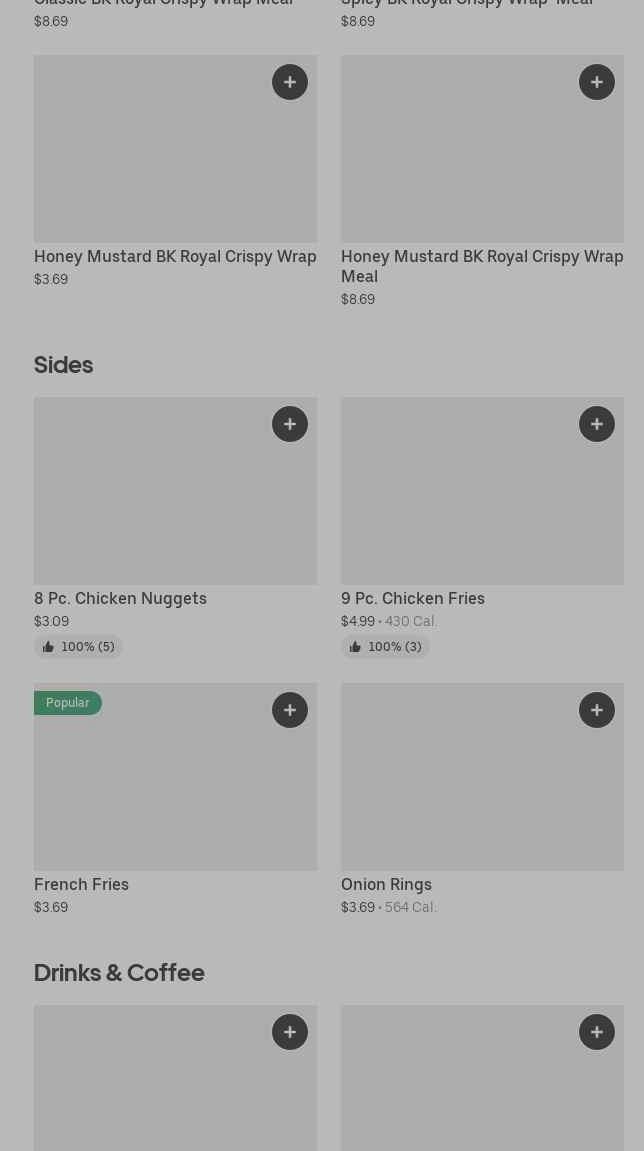Add Onion Rings to cart
This screenshot has width=644, height=1151.
(597, 710)
